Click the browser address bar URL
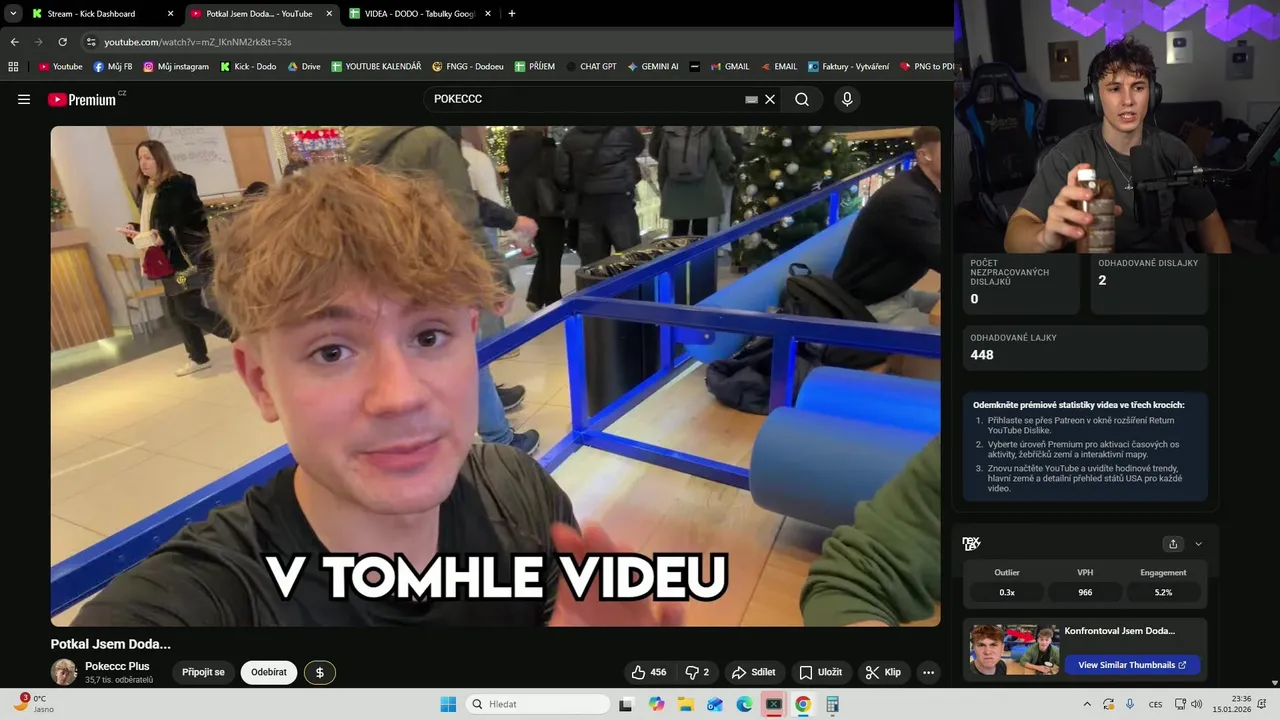 (x=198, y=42)
